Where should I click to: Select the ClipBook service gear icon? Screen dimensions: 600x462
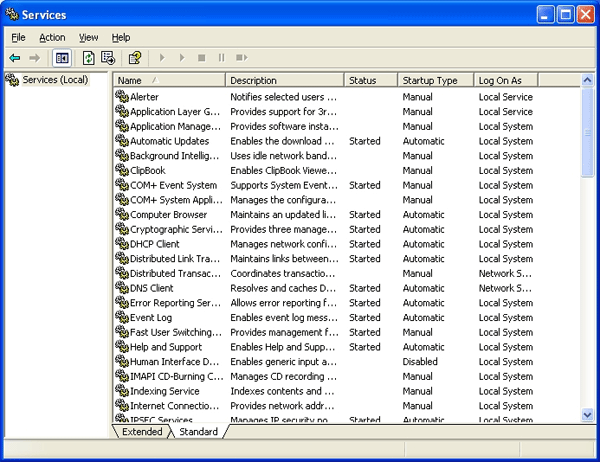(122, 170)
